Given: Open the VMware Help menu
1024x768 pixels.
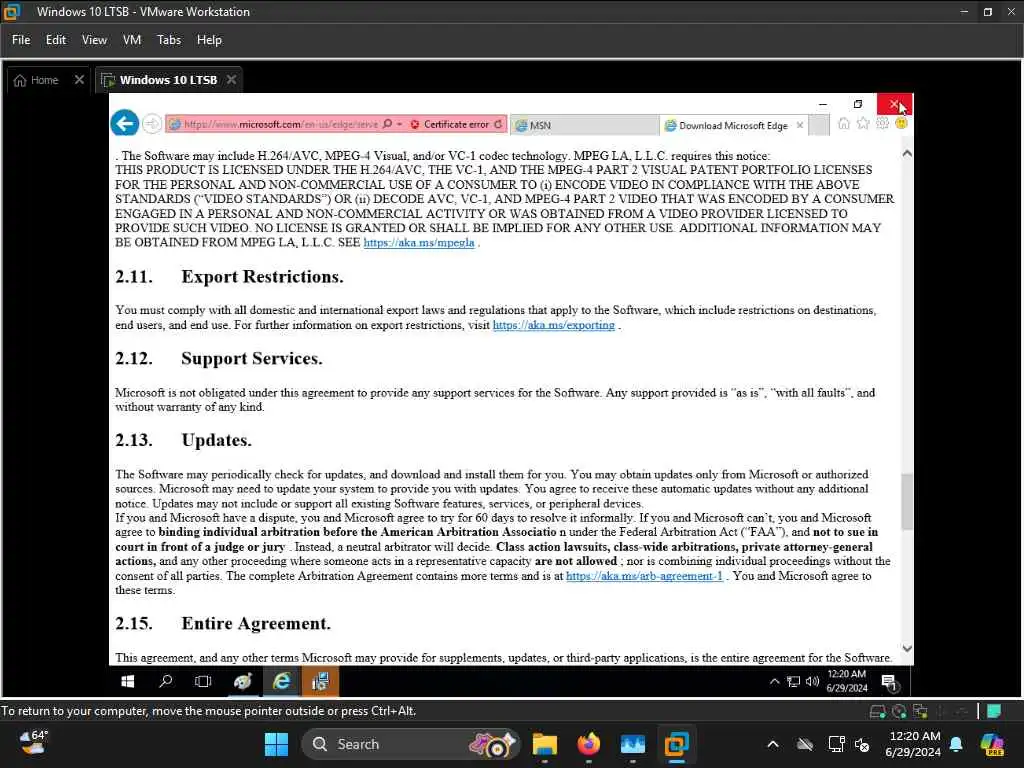Looking at the screenshot, I should (x=209, y=40).
